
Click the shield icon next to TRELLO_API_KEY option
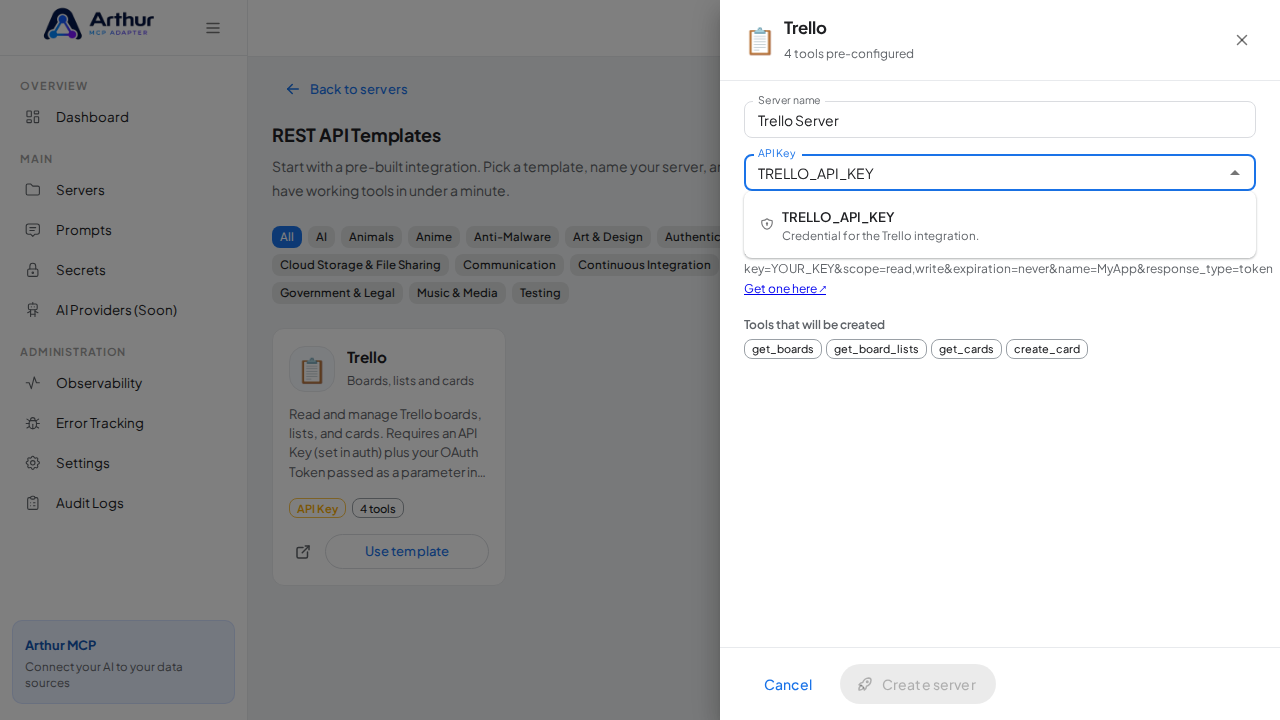[767, 224]
